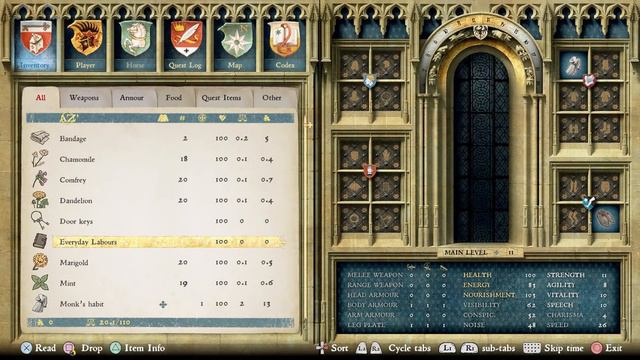Image resolution: width=640 pixels, height=360 pixels.
Task: Click the NOURISHMENT stat label
Action: point(489,295)
